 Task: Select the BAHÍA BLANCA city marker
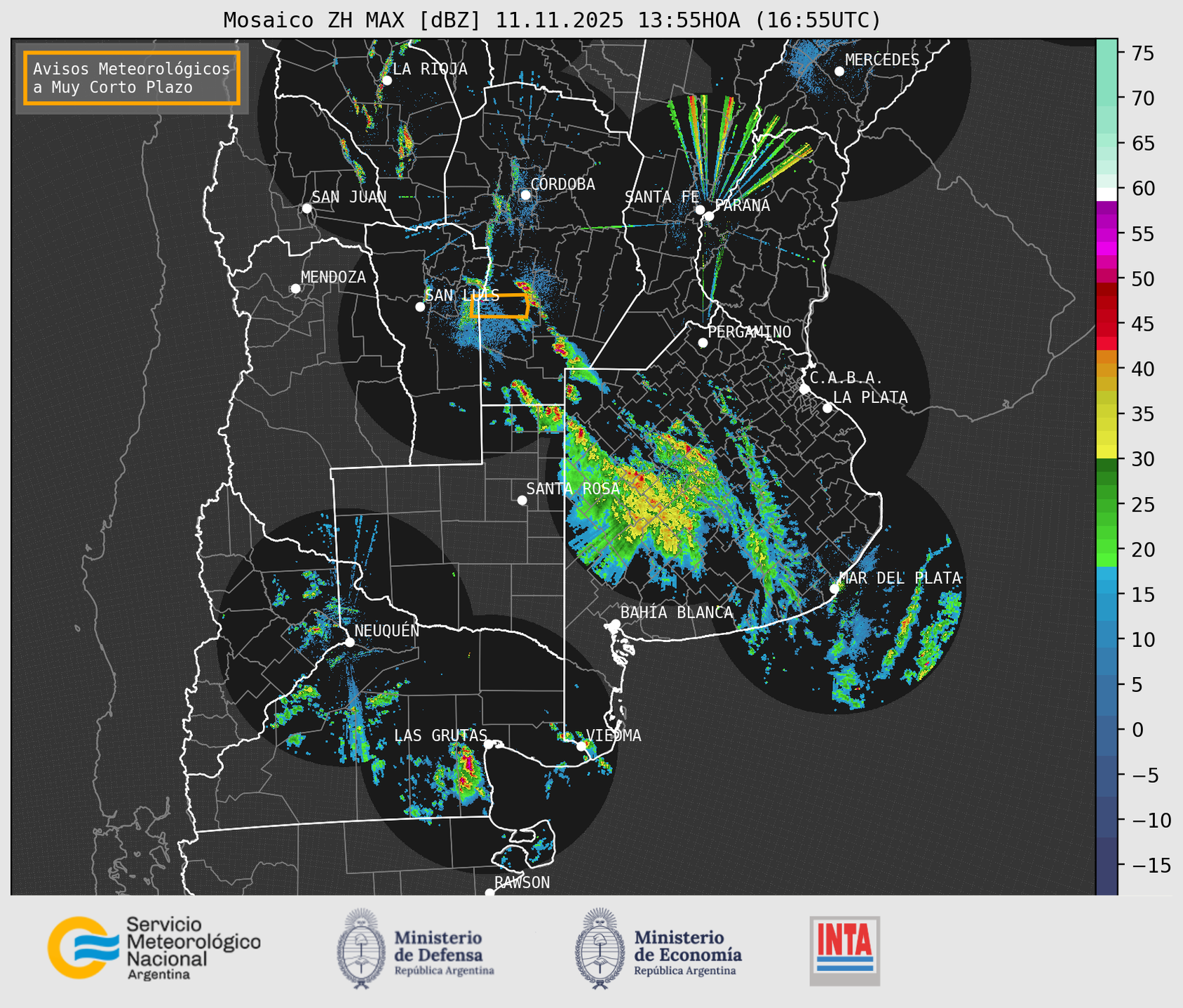tap(615, 624)
